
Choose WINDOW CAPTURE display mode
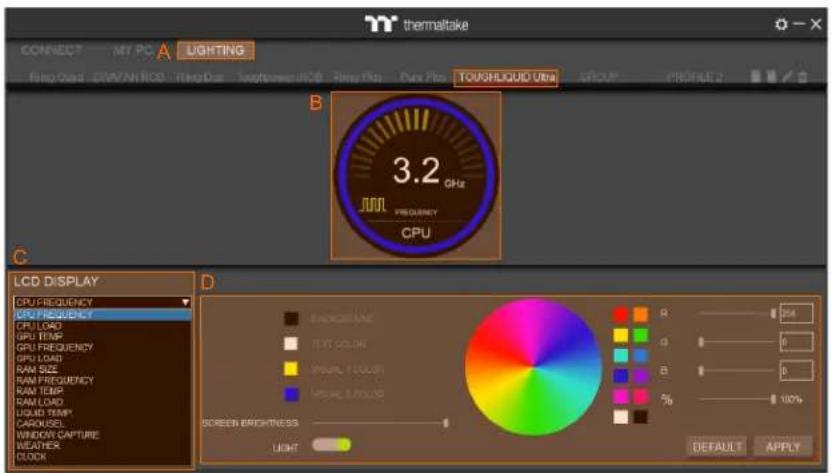(57, 434)
